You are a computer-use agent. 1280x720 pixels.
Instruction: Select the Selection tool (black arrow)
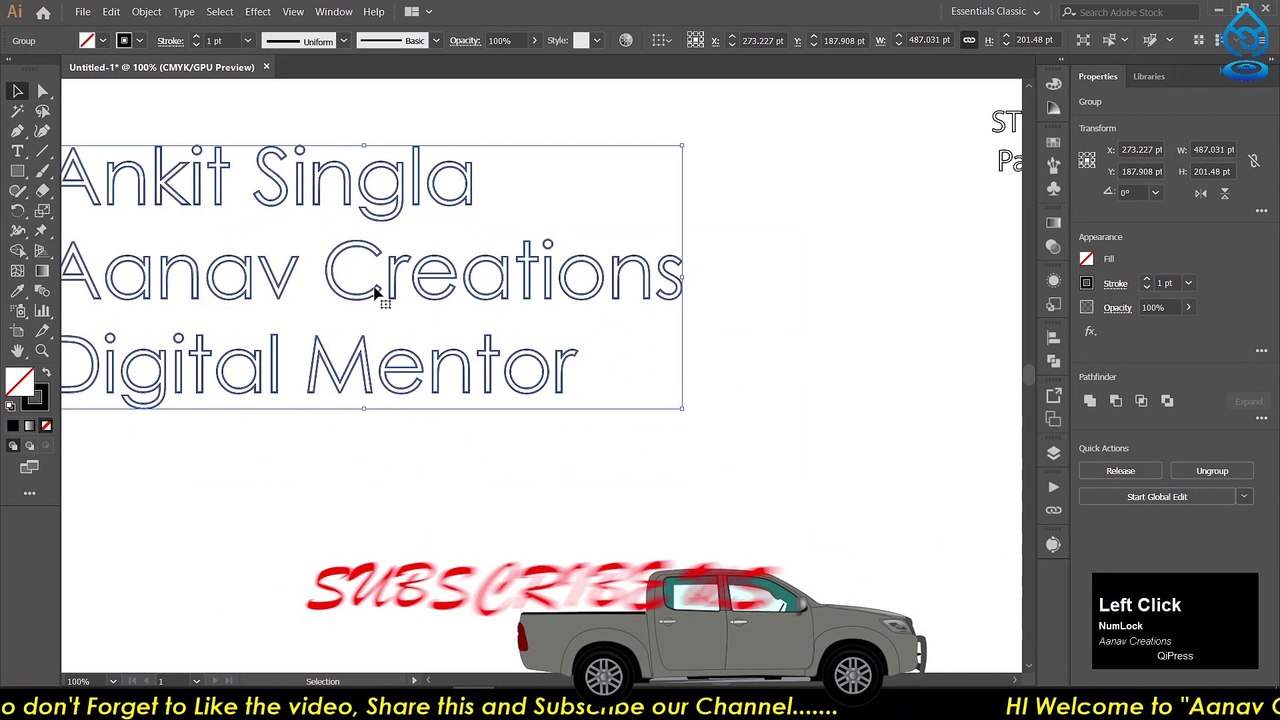(x=17, y=91)
